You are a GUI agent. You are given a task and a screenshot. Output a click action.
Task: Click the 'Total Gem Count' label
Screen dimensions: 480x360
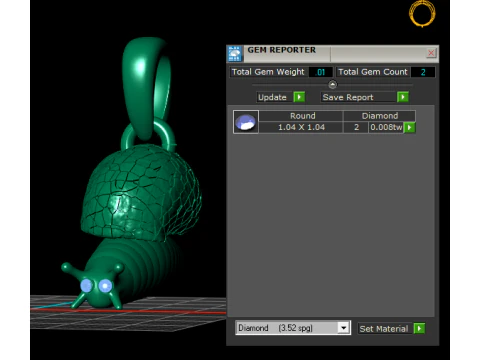click(373, 72)
